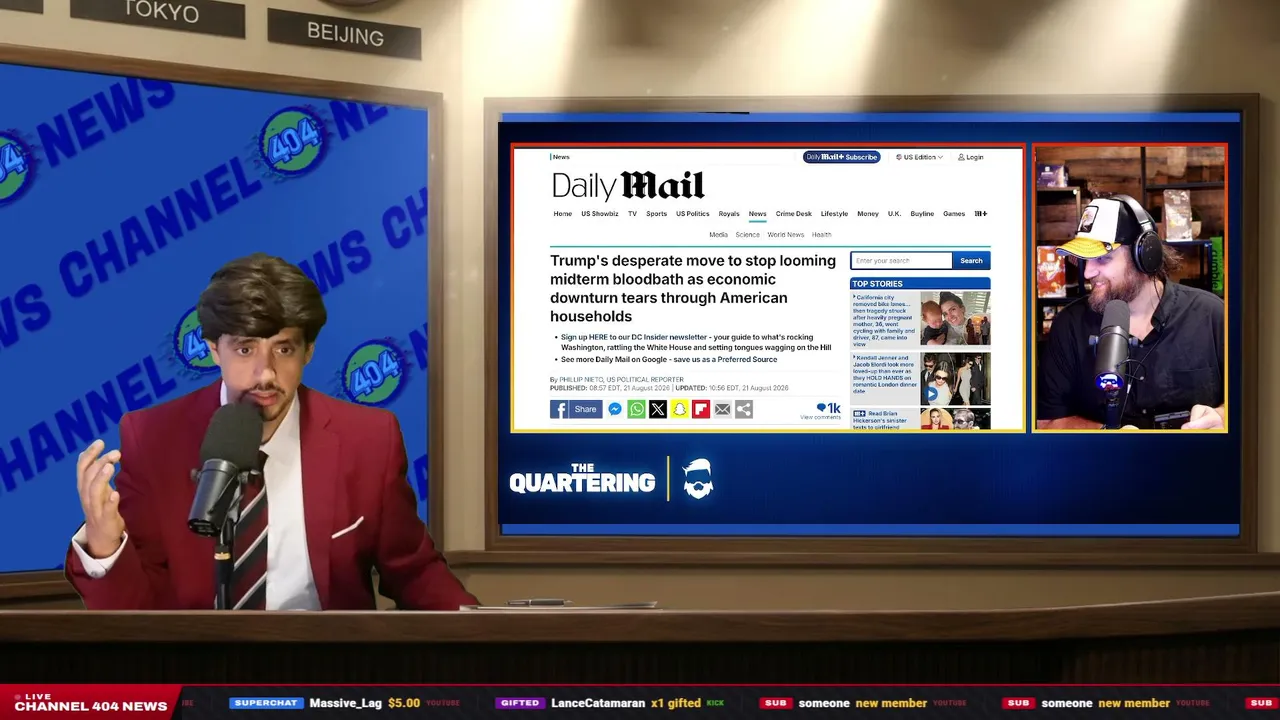Viewport: 1280px width, 720px height.
Task: Open the California city bike lanes story
Action: point(884,320)
